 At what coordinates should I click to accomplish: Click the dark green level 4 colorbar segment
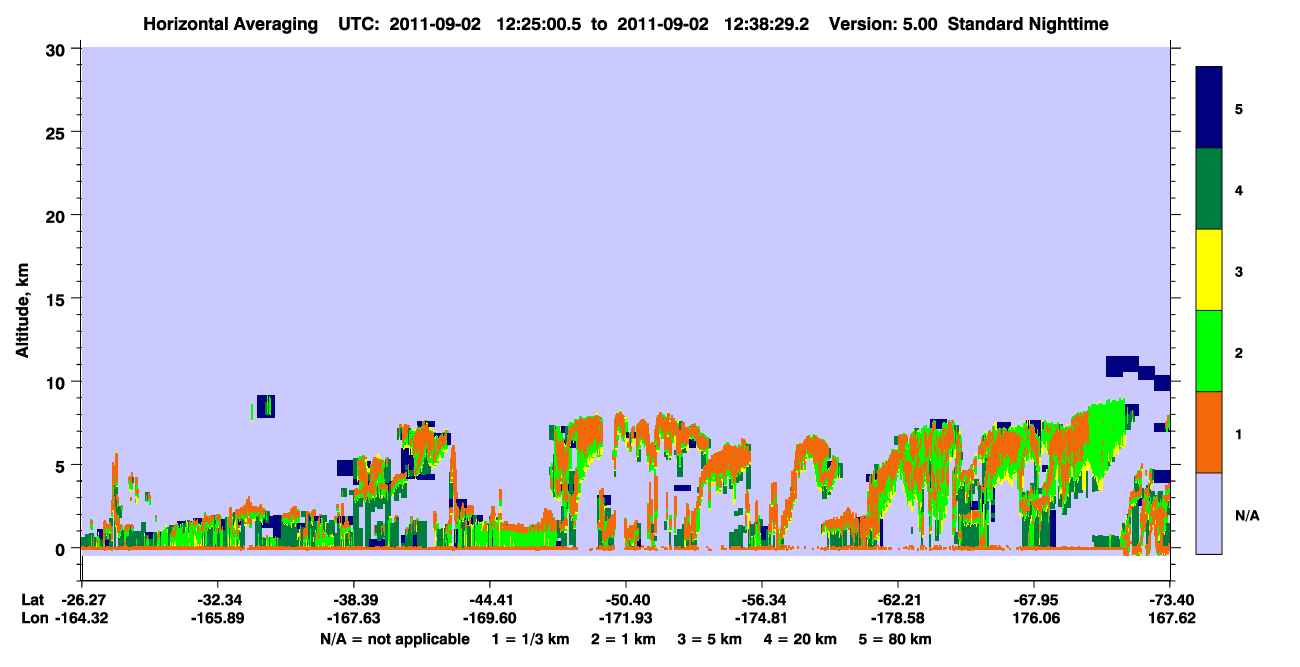[x=1209, y=189]
